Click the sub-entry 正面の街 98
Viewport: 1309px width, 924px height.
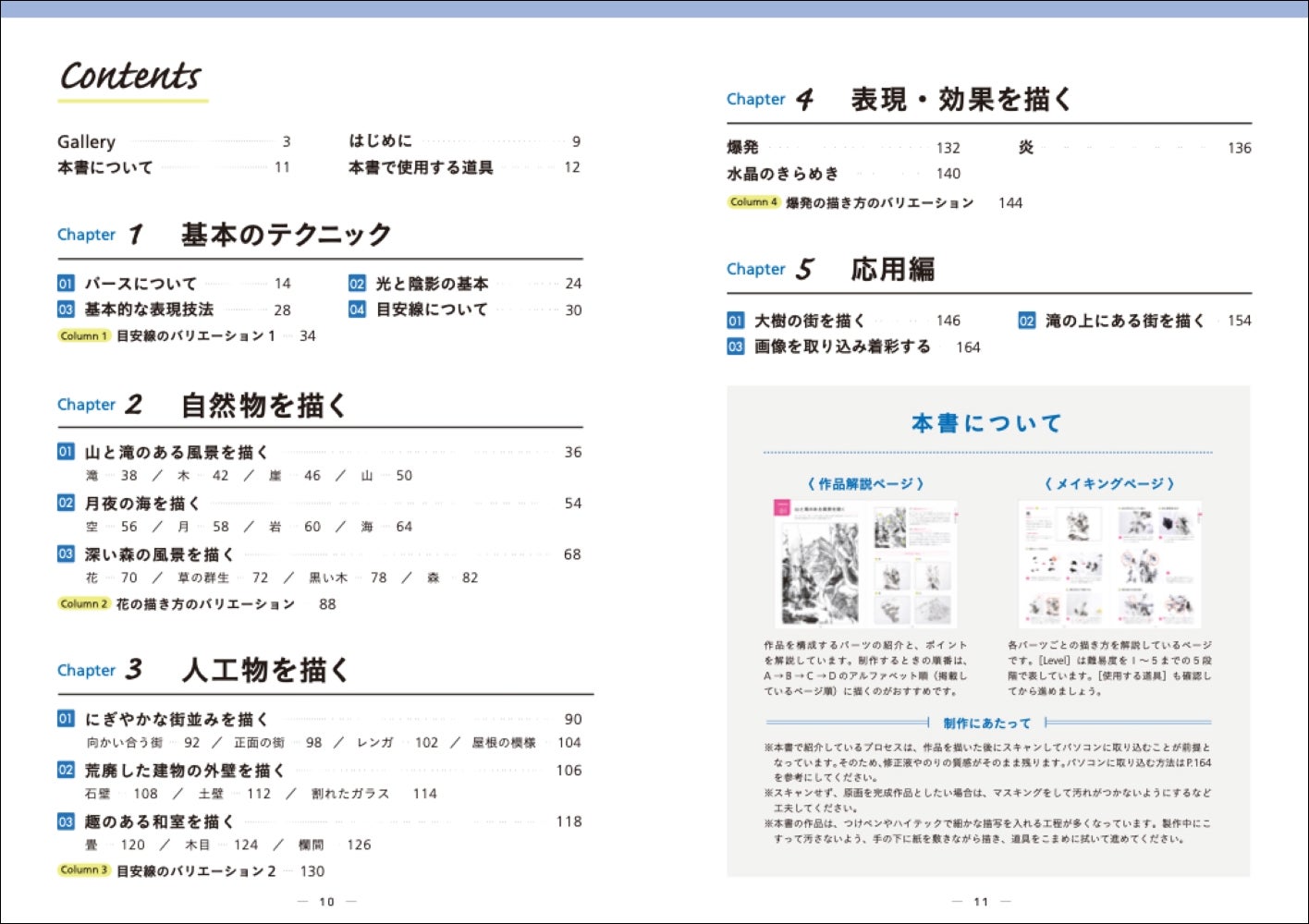[277, 742]
